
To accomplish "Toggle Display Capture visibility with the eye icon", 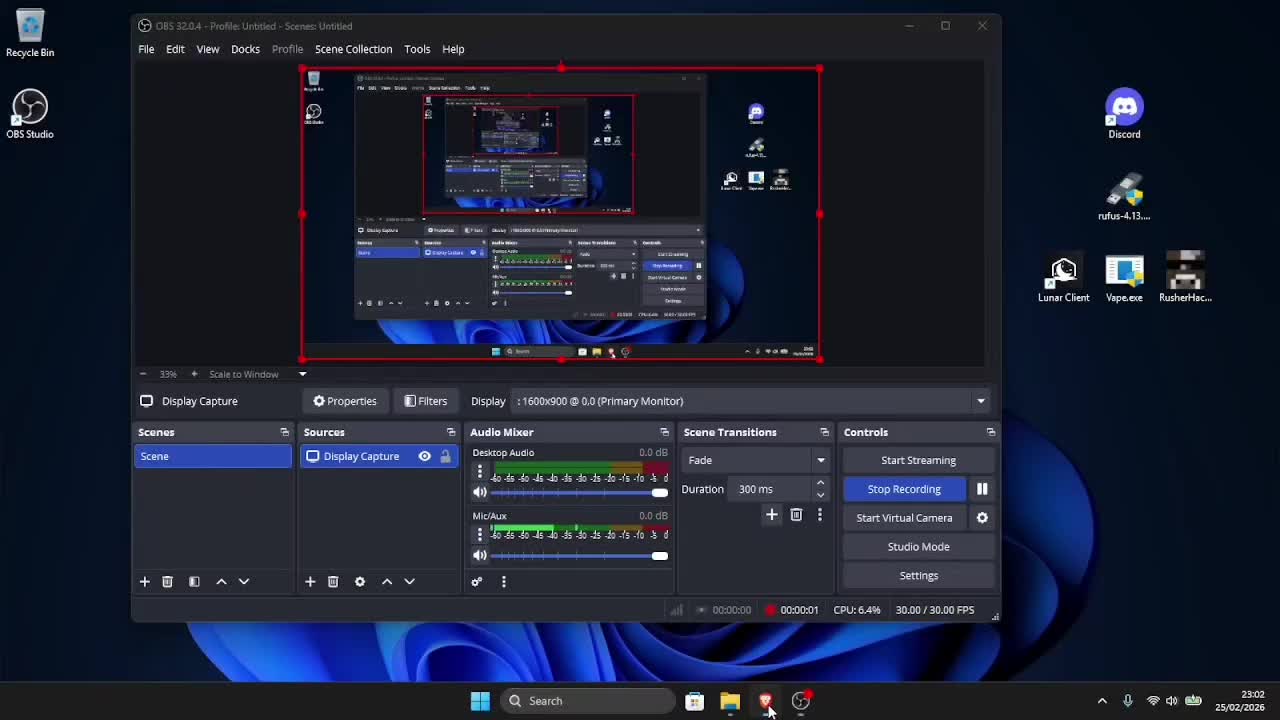I will click(x=424, y=456).
